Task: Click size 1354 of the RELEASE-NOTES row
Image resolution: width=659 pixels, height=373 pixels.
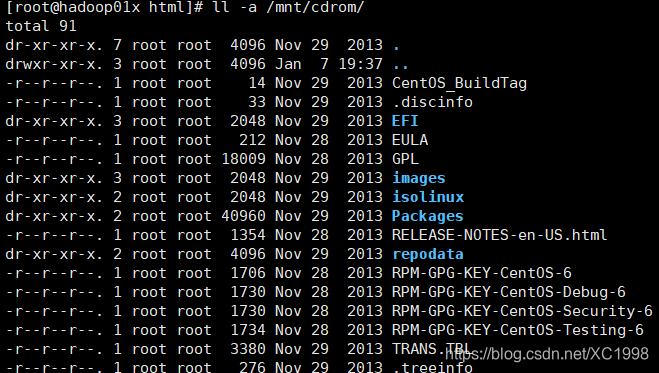Action: pos(248,235)
